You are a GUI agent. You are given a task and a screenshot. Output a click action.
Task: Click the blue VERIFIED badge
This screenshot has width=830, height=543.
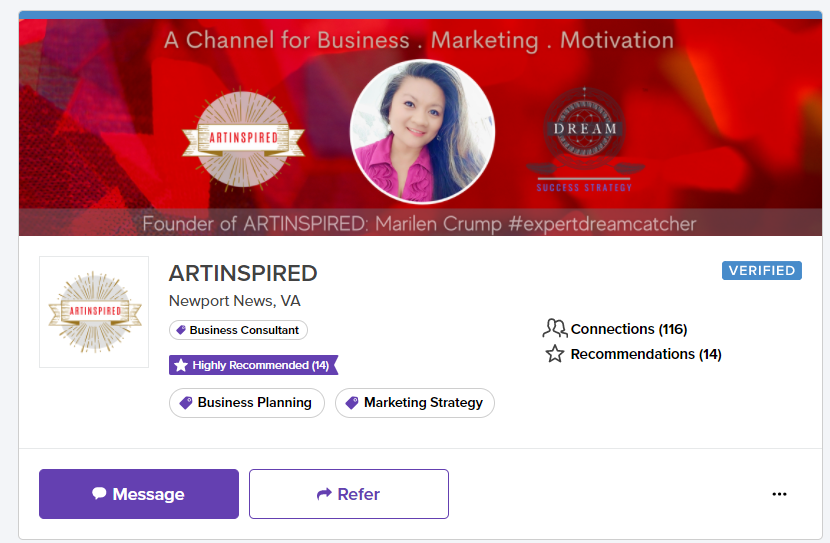coord(761,270)
